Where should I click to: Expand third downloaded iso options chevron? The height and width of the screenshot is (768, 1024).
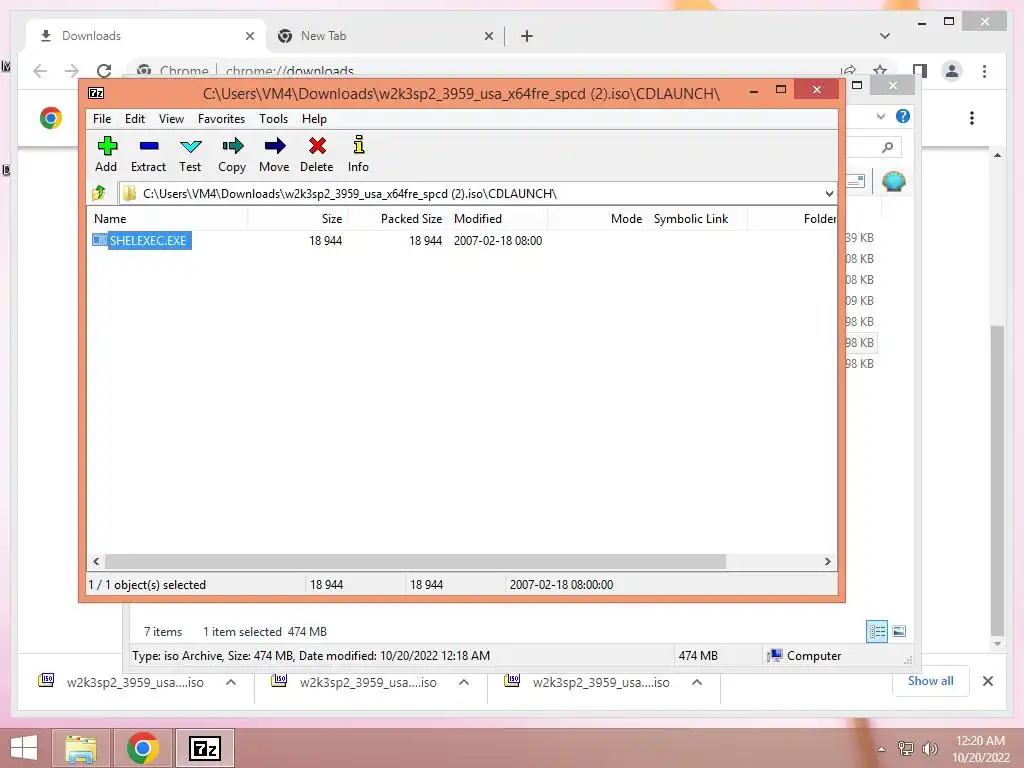tap(697, 682)
